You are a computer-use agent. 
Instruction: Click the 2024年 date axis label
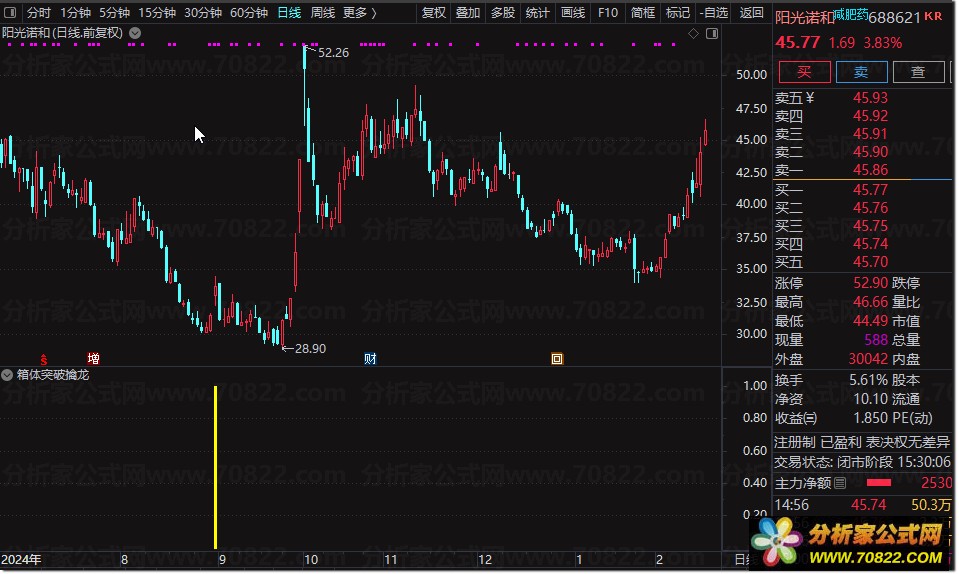click(x=21, y=559)
